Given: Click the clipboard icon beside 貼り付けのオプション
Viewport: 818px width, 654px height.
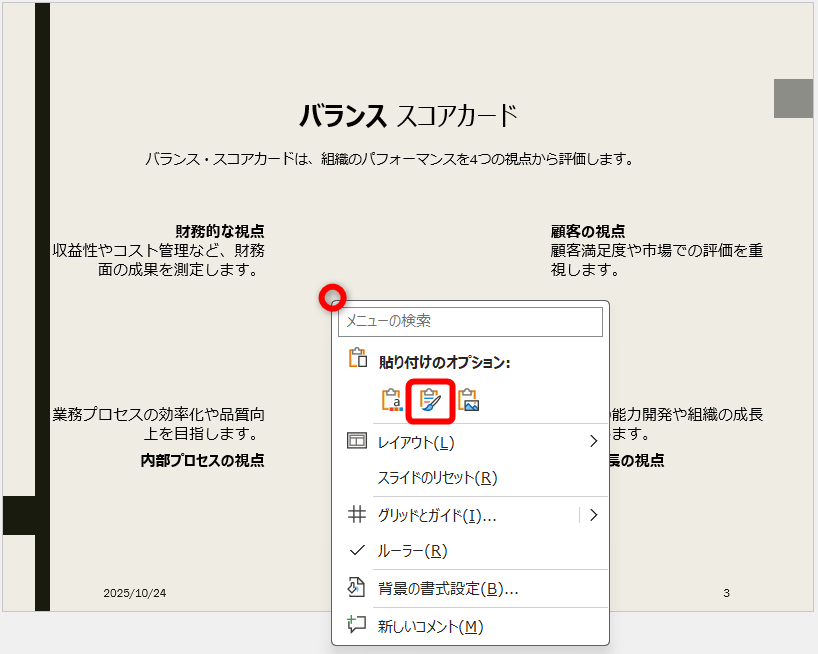Looking at the screenshot, I should (356, 357).
